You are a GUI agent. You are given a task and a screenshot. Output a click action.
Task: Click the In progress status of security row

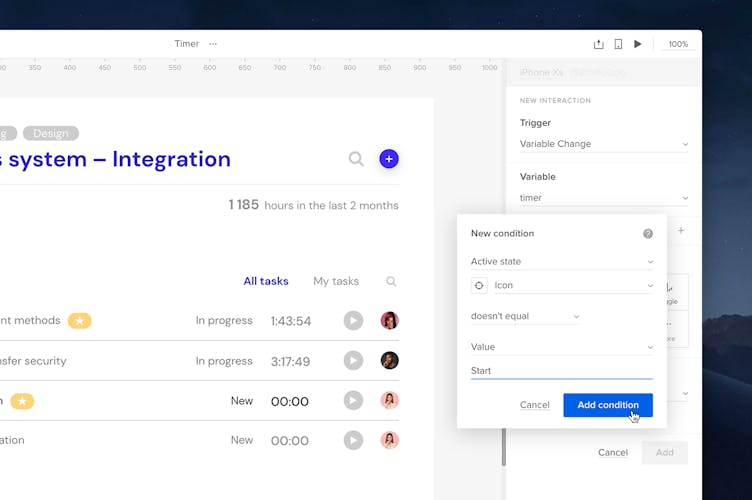(x=224, y=360)
